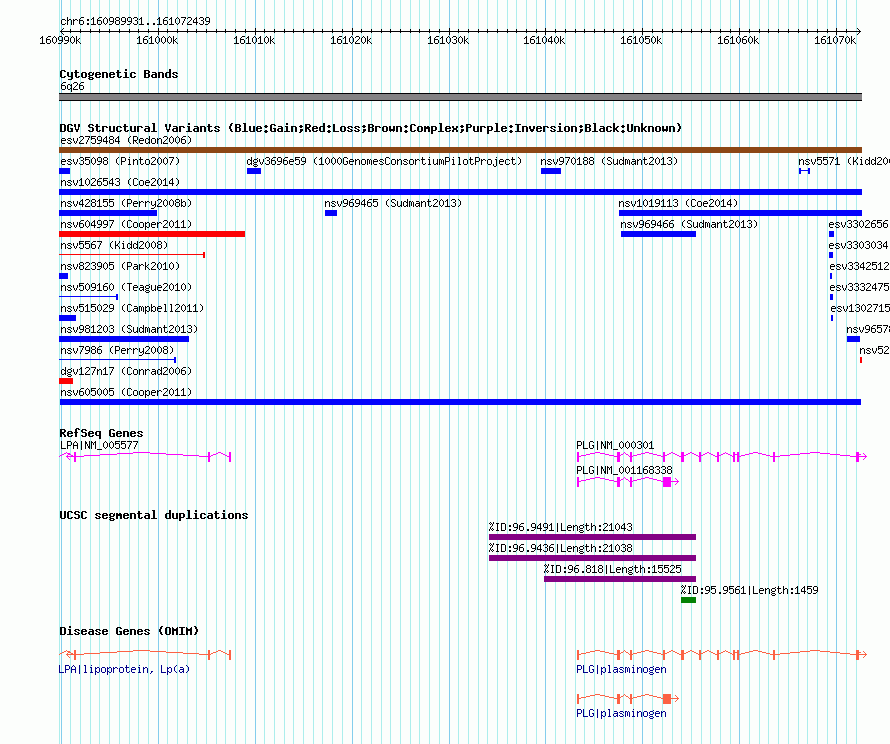Select the esv3342512 variant label
The width and height of the screenshot is (890, 744).
pos(859,266)
